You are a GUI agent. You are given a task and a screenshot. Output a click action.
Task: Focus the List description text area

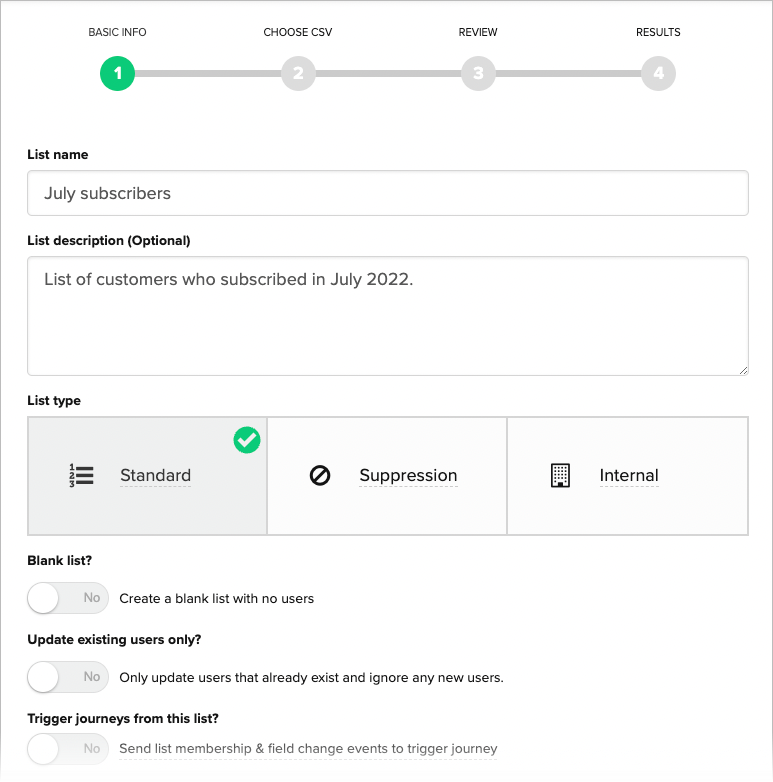[387, 316]
